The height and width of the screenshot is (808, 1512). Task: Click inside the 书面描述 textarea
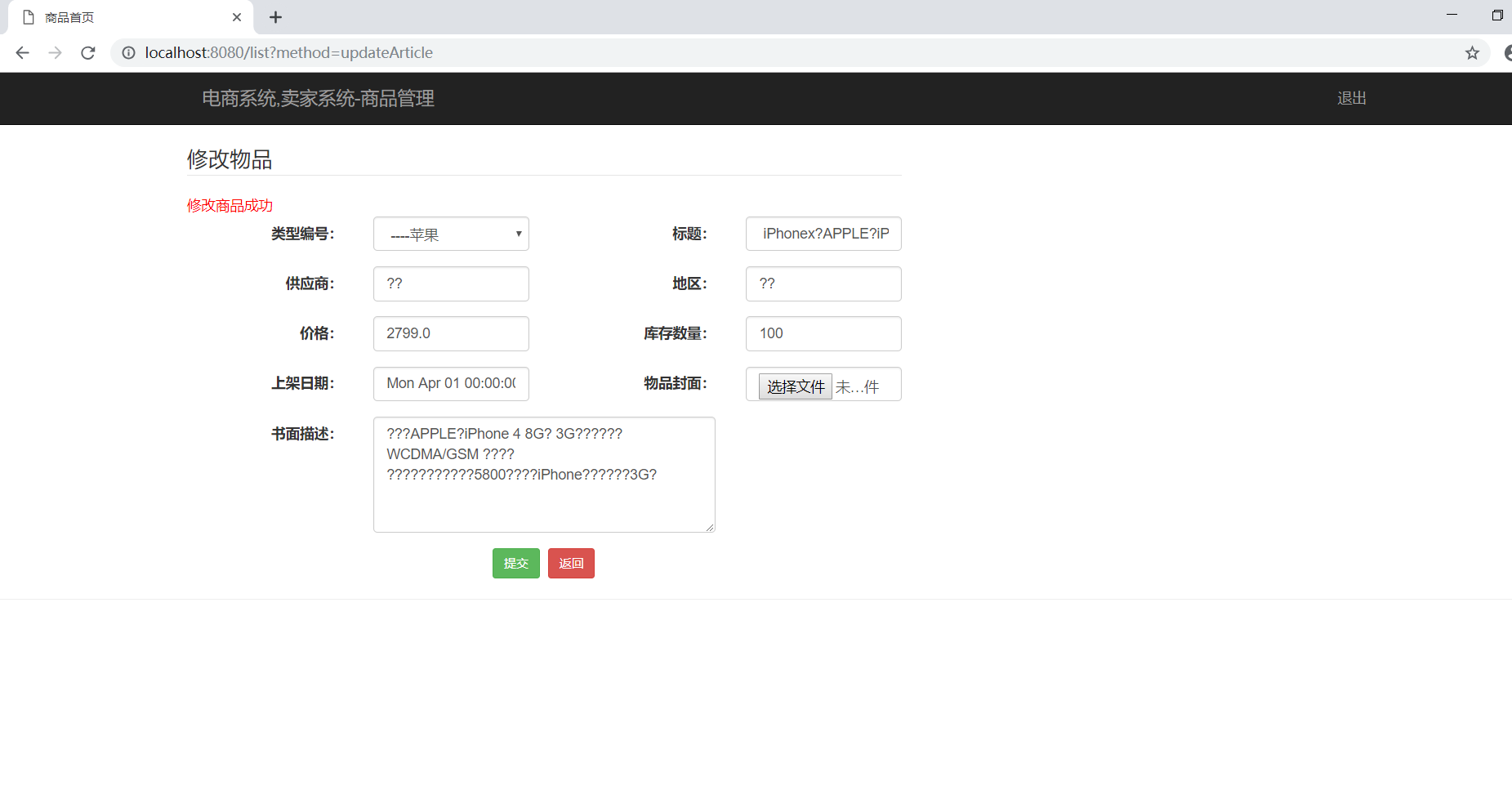544,475
